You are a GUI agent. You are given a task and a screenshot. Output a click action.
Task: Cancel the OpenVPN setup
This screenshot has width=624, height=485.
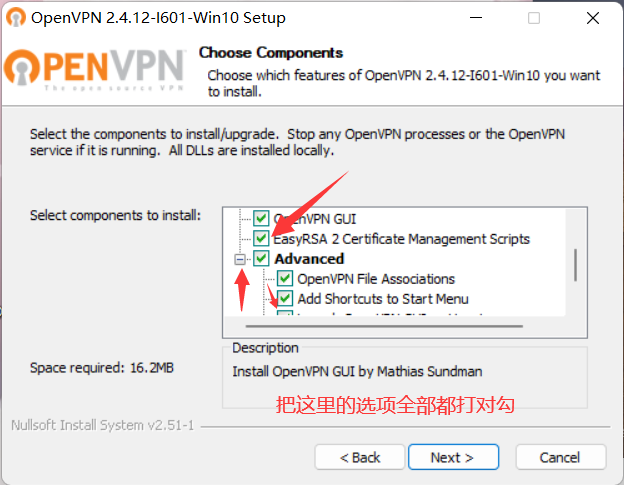pos(559,457)
